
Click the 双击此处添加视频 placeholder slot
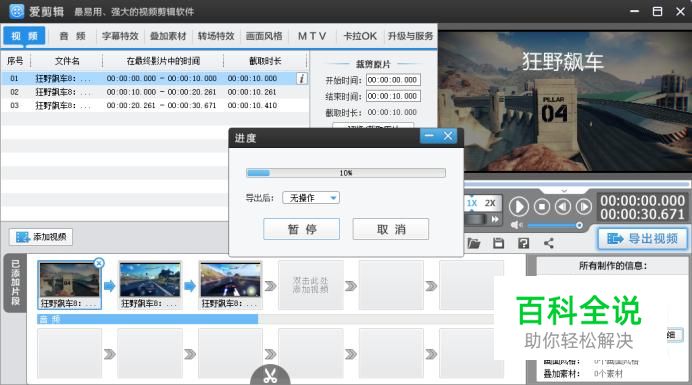[x=311, y=285]
